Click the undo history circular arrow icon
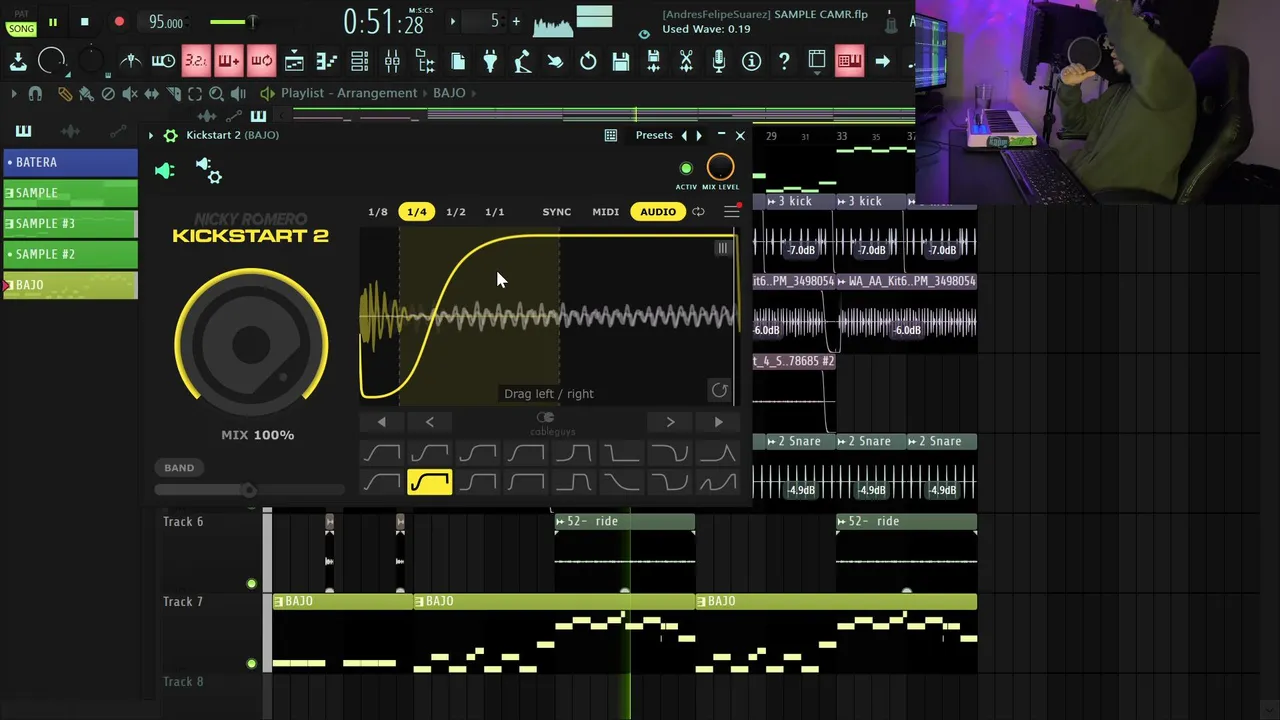This screenshot has height=720, width=1280. point(588,61)
